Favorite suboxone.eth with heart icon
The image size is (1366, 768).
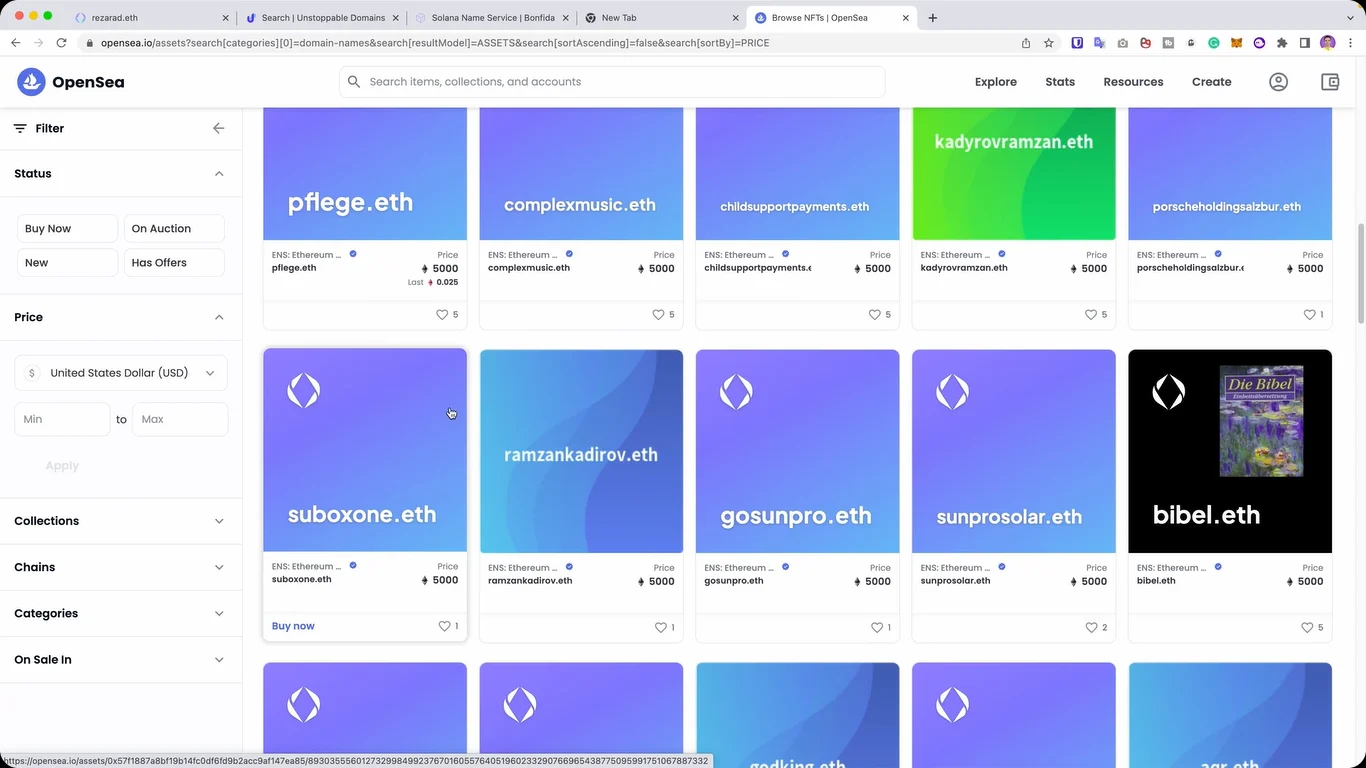pos(444,626)
